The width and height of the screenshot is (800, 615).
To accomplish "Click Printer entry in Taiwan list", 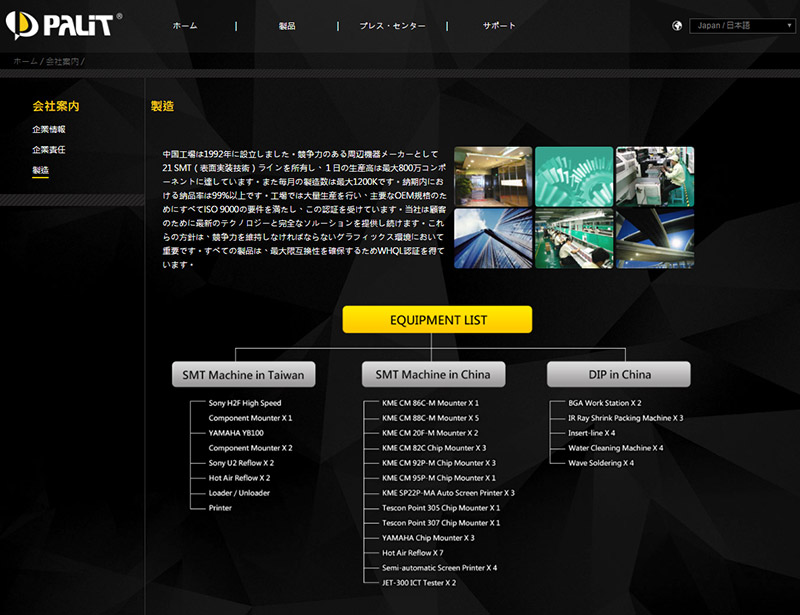I will point(220,508).
